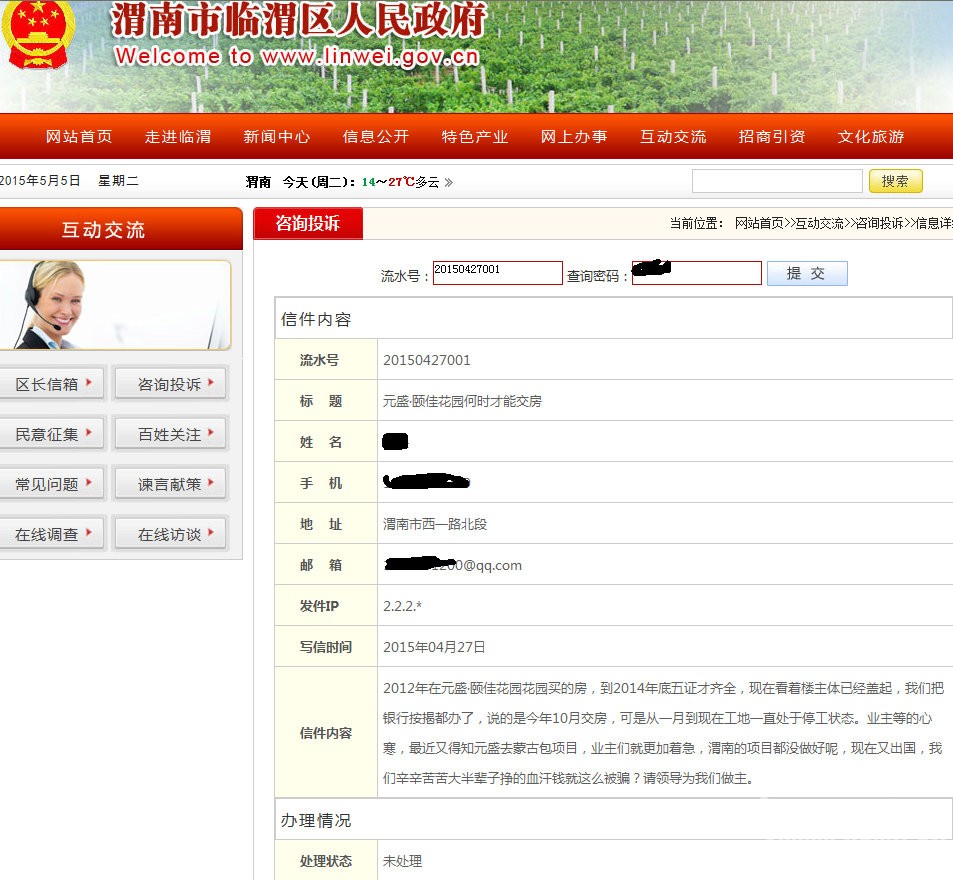Select 信息公开 in the navigation bar

tap(376, 137)
